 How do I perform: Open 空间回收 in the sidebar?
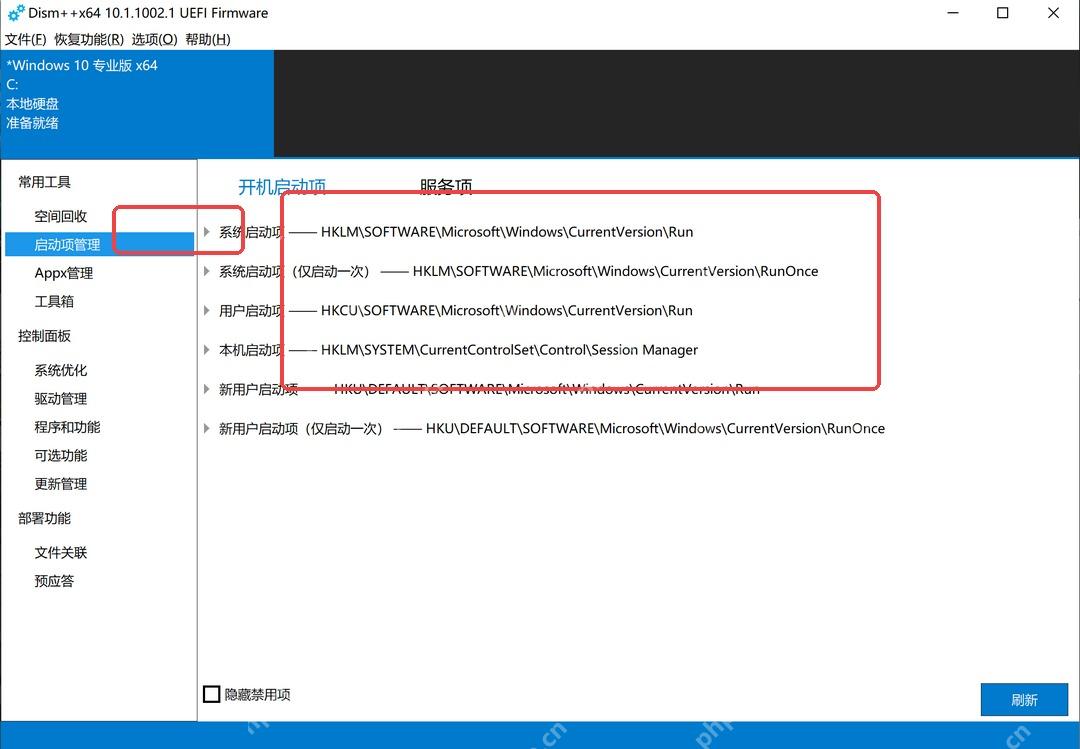tap(61, 216)
